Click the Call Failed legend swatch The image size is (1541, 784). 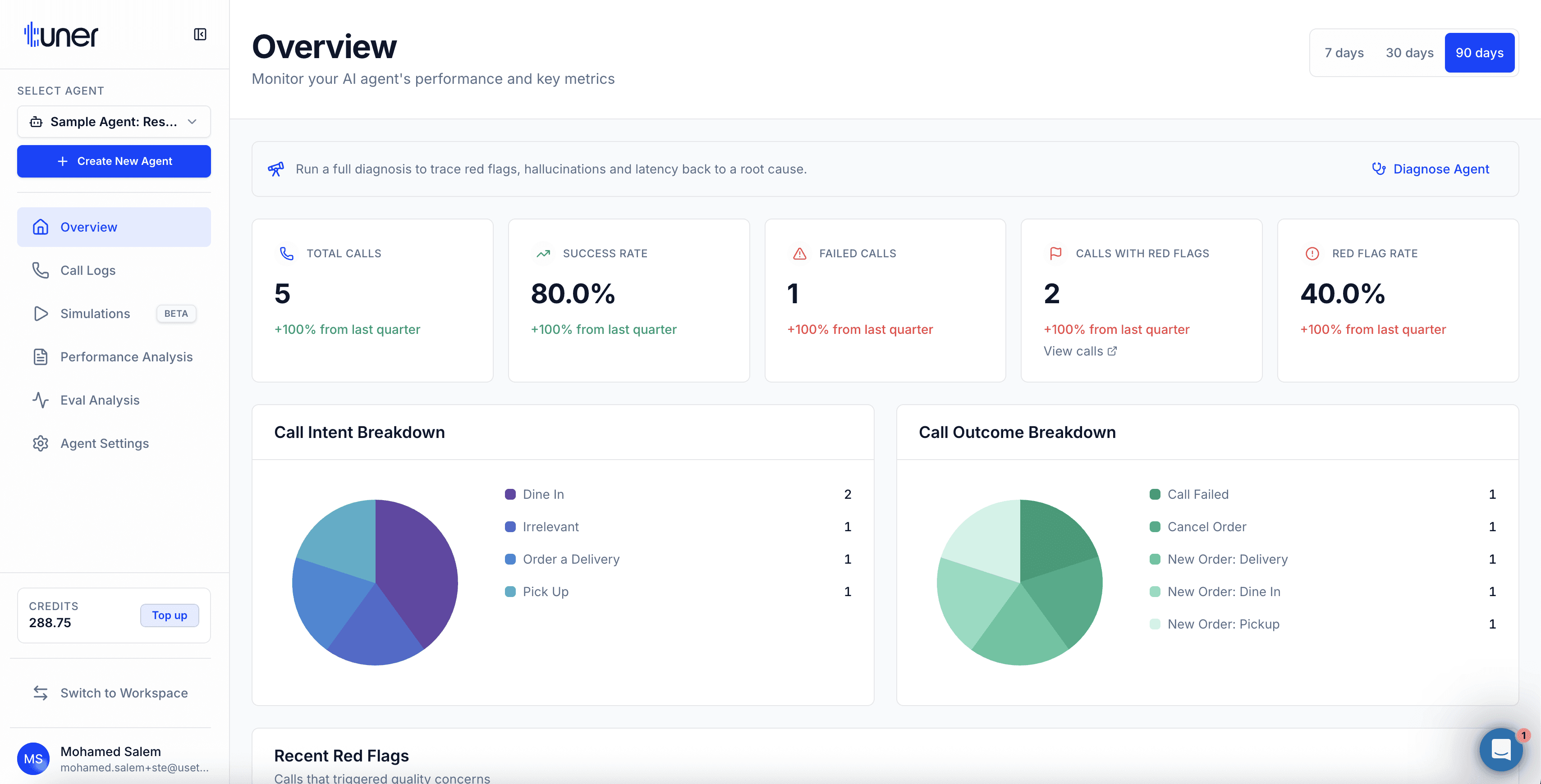coord(1155,494)
